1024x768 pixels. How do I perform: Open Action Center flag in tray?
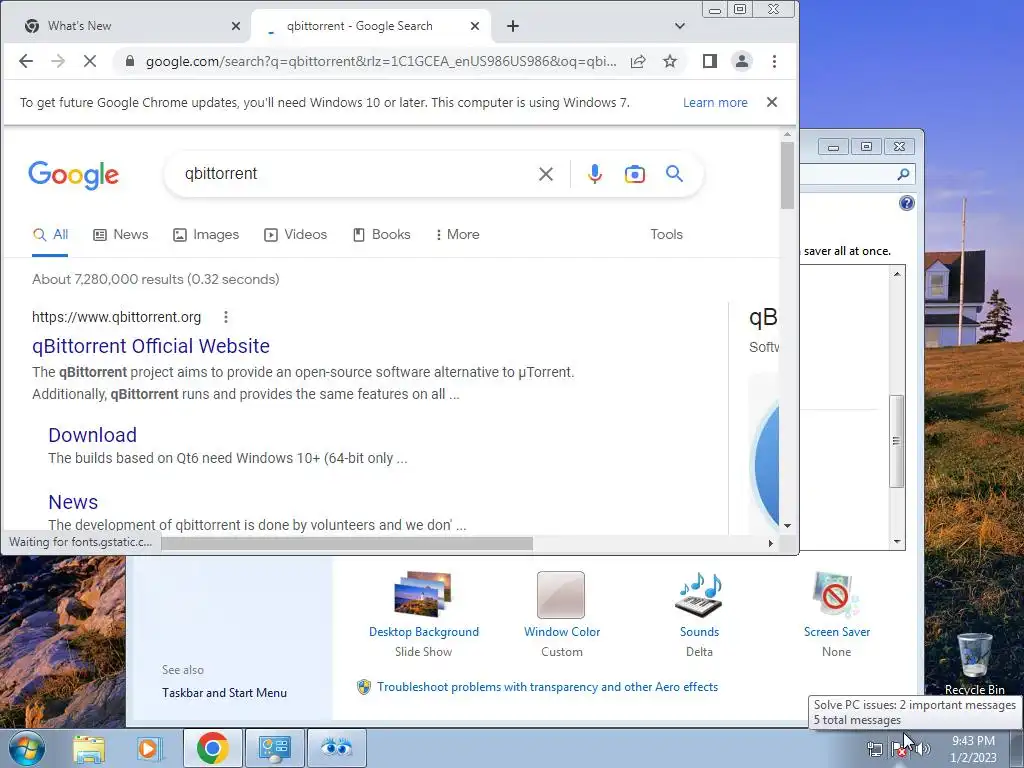pyautogui.click(x=897, y=748)
